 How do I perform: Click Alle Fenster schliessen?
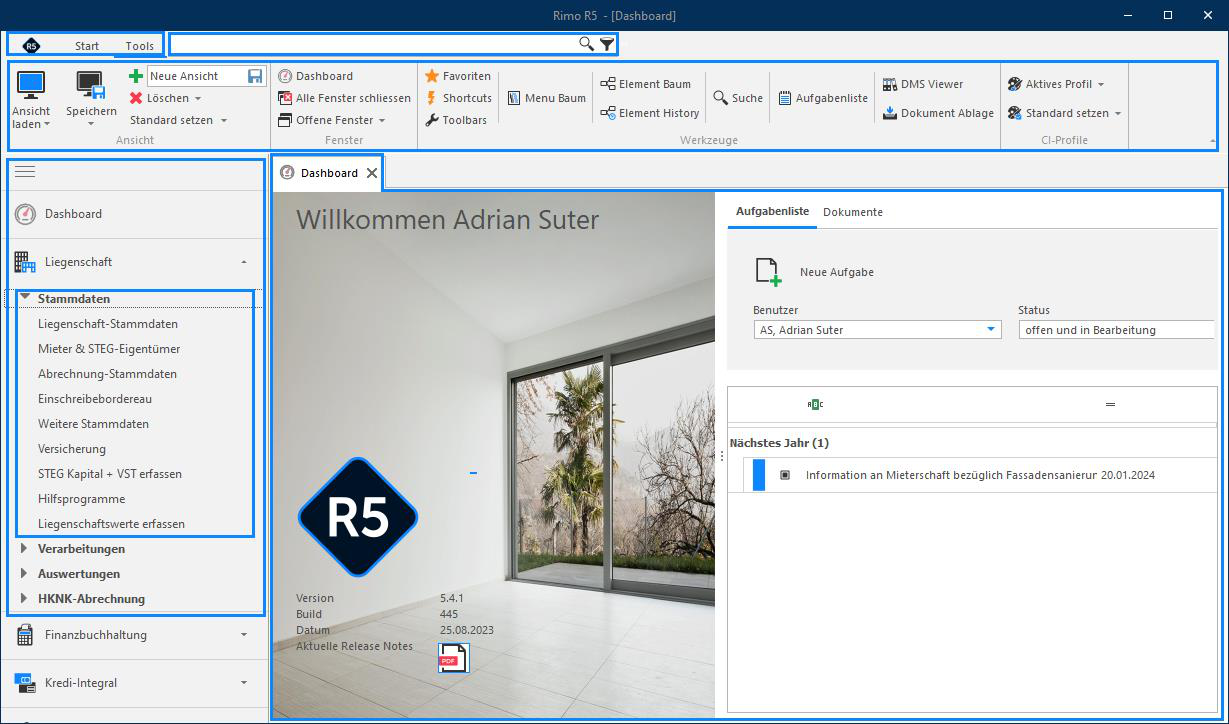pos(344,98)
